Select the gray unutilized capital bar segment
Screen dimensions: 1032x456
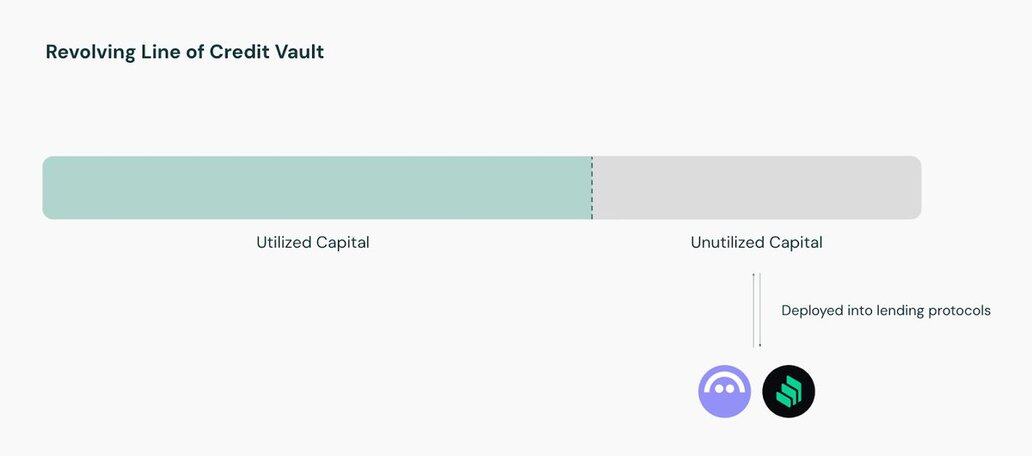point(756,188)
